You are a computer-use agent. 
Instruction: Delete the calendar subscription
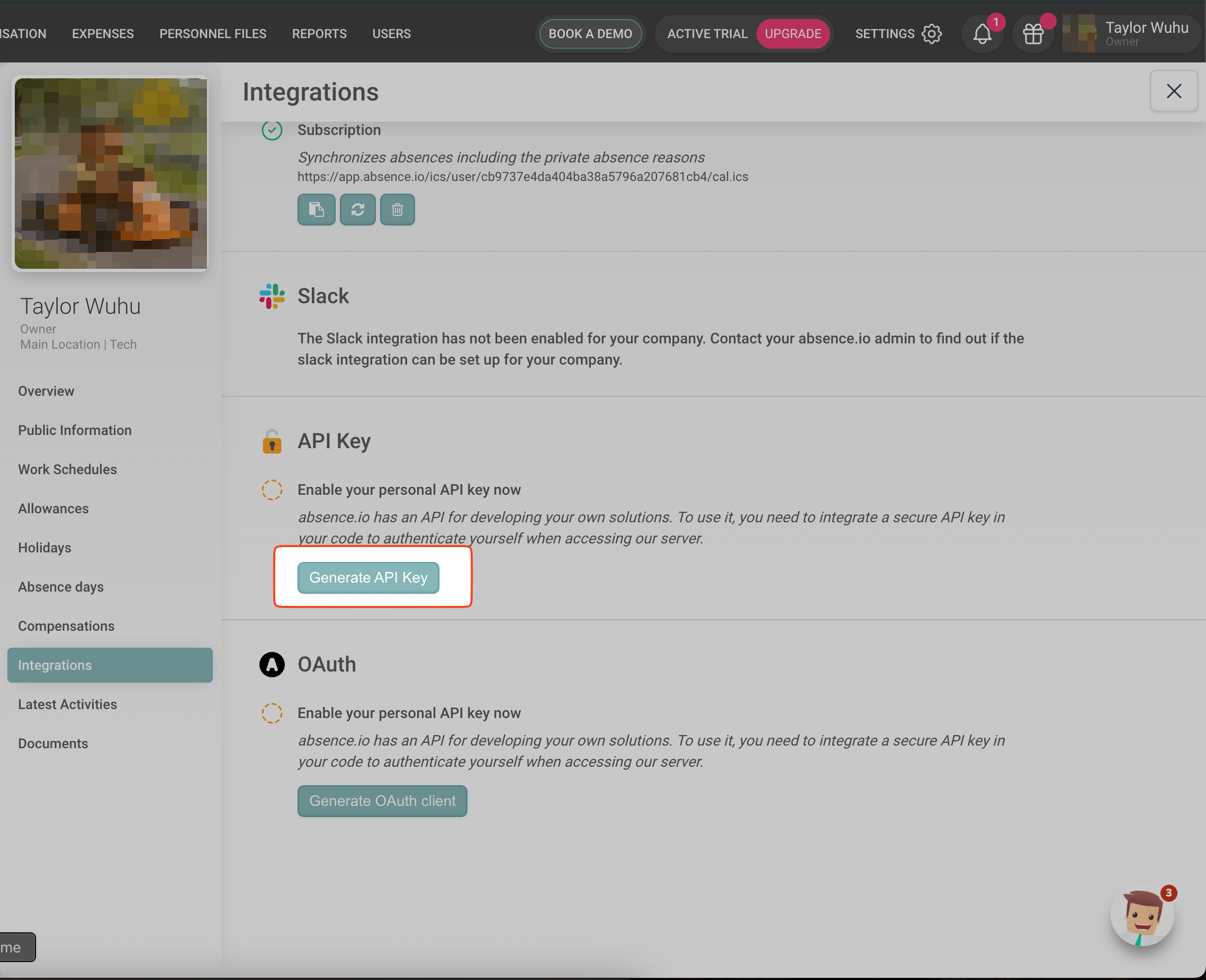click(397, 210)
